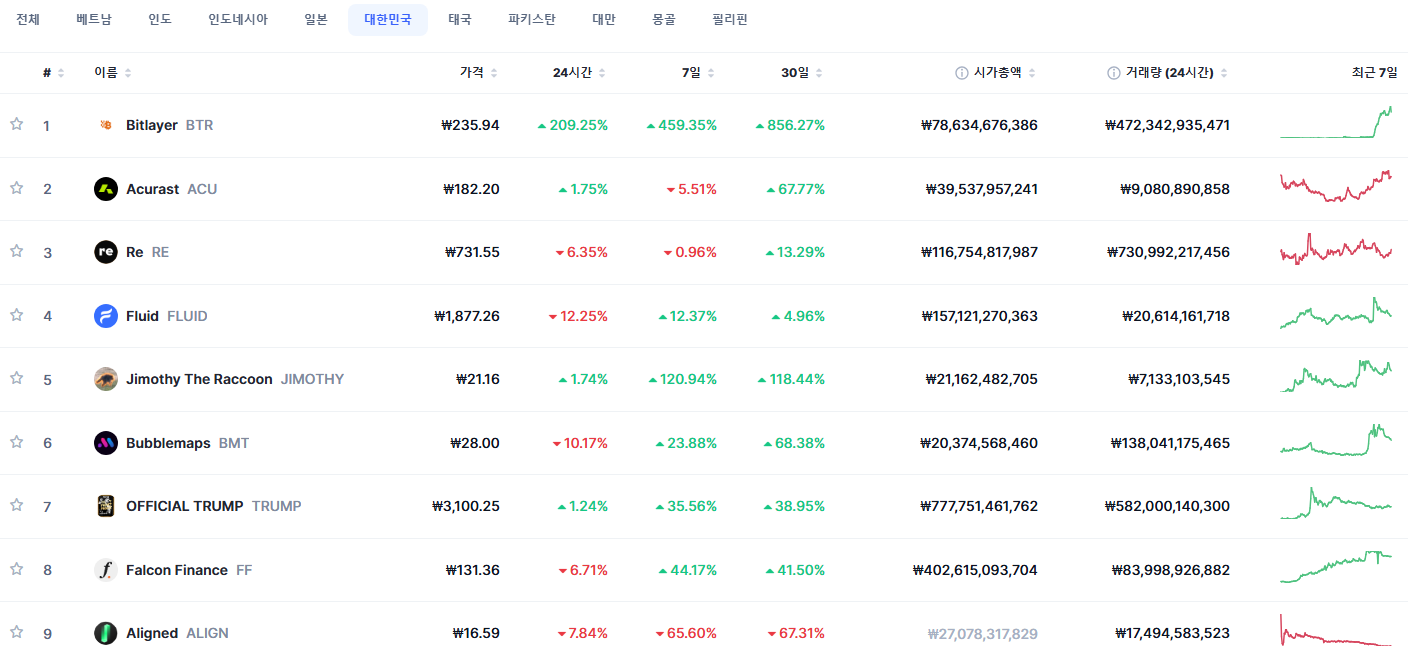
Task: Select the 대한민국 tab
Action: click(x=388, y=19)
